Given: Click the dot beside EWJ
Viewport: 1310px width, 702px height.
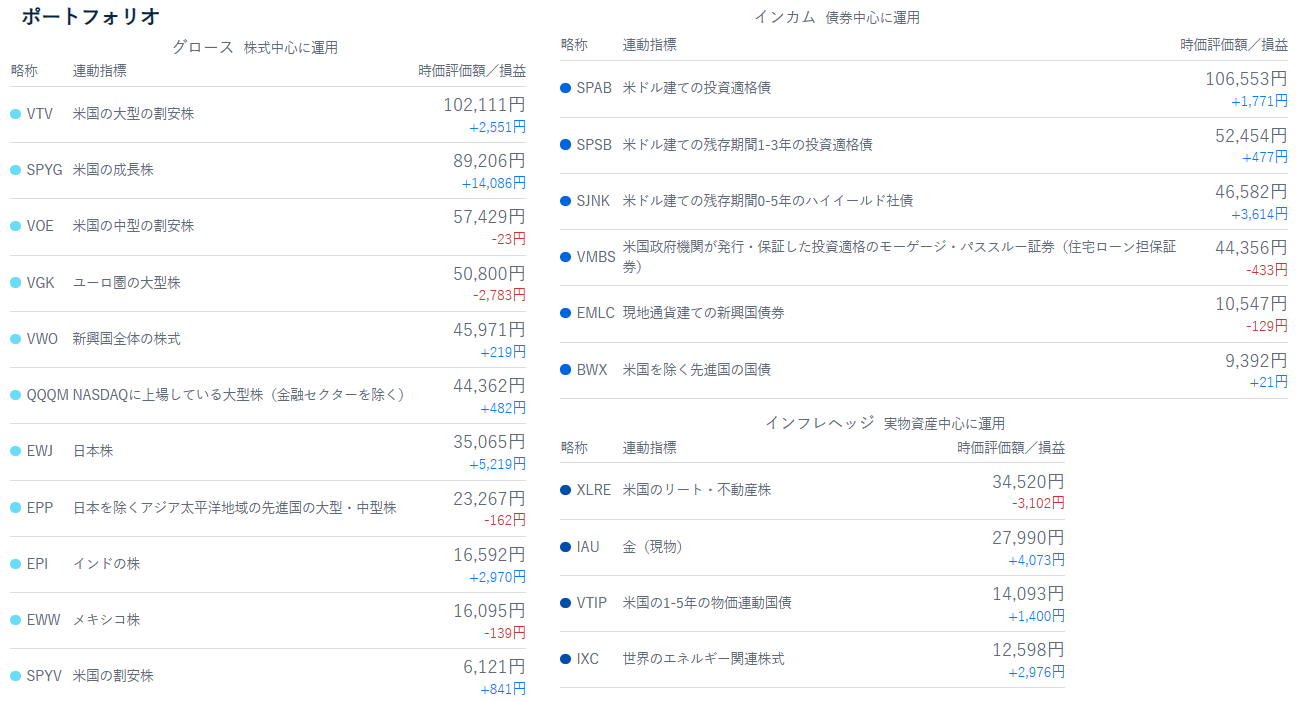Looking at the screenshot, I should (x=15, y=451).
